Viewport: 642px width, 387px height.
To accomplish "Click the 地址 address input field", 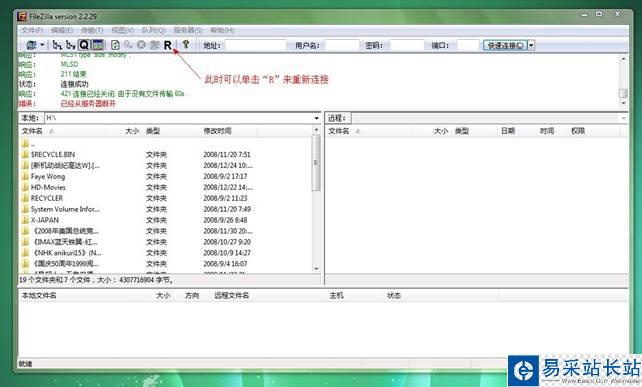I will point(255,45).
